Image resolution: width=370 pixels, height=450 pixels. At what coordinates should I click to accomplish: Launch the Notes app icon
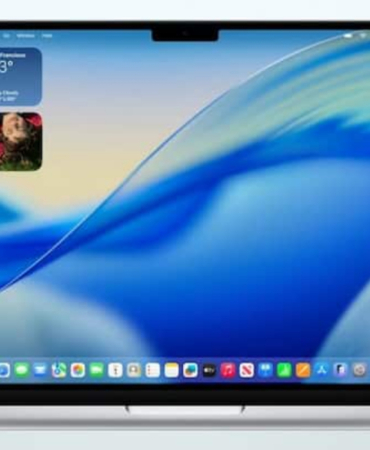[171, 370]
